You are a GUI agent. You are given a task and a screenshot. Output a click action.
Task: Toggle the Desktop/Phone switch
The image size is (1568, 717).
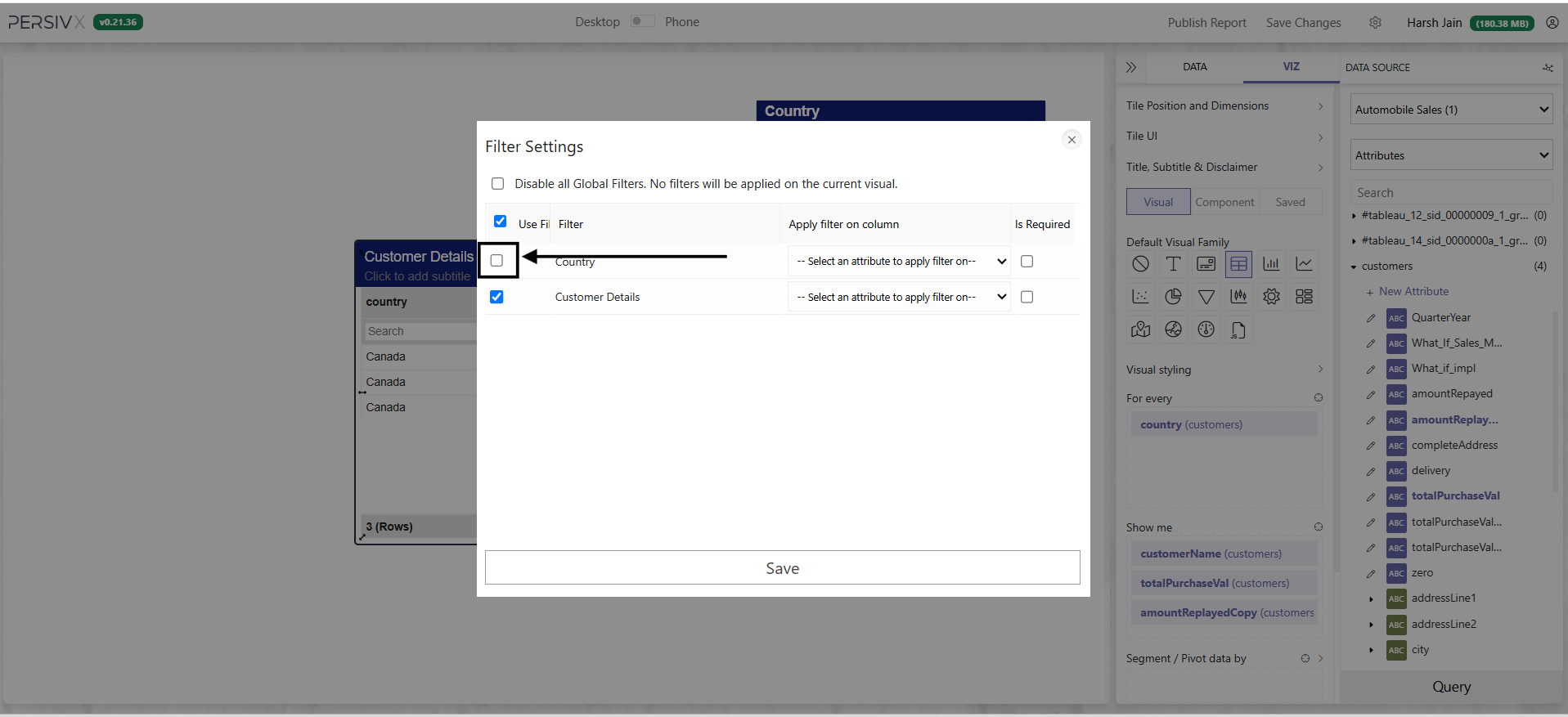(642, 21)
